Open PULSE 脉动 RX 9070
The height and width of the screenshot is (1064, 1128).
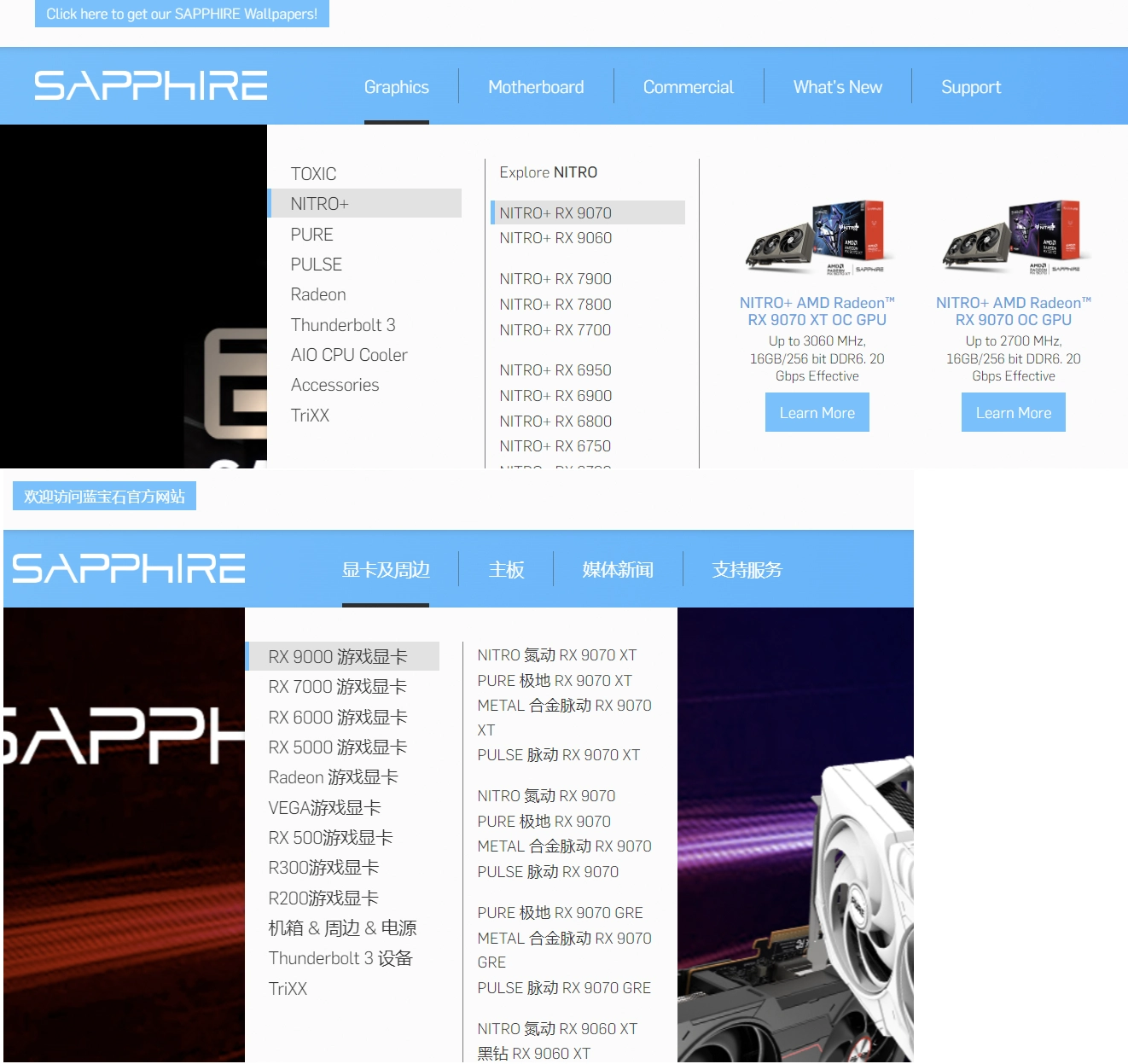(x=549, y=872)
